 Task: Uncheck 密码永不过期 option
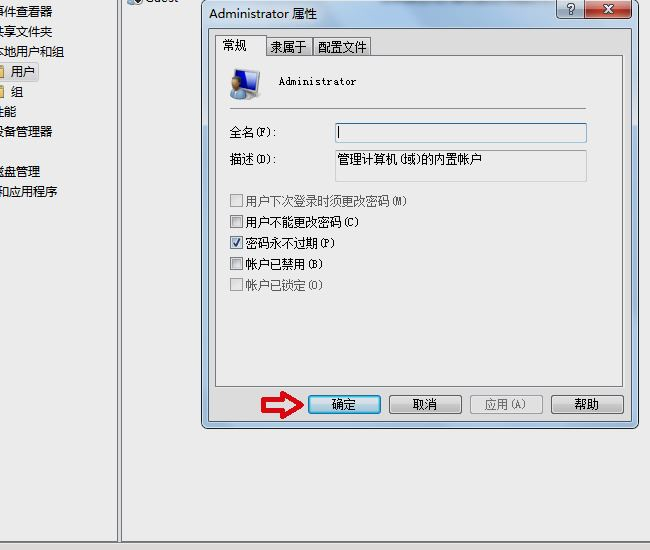point(236,242)
